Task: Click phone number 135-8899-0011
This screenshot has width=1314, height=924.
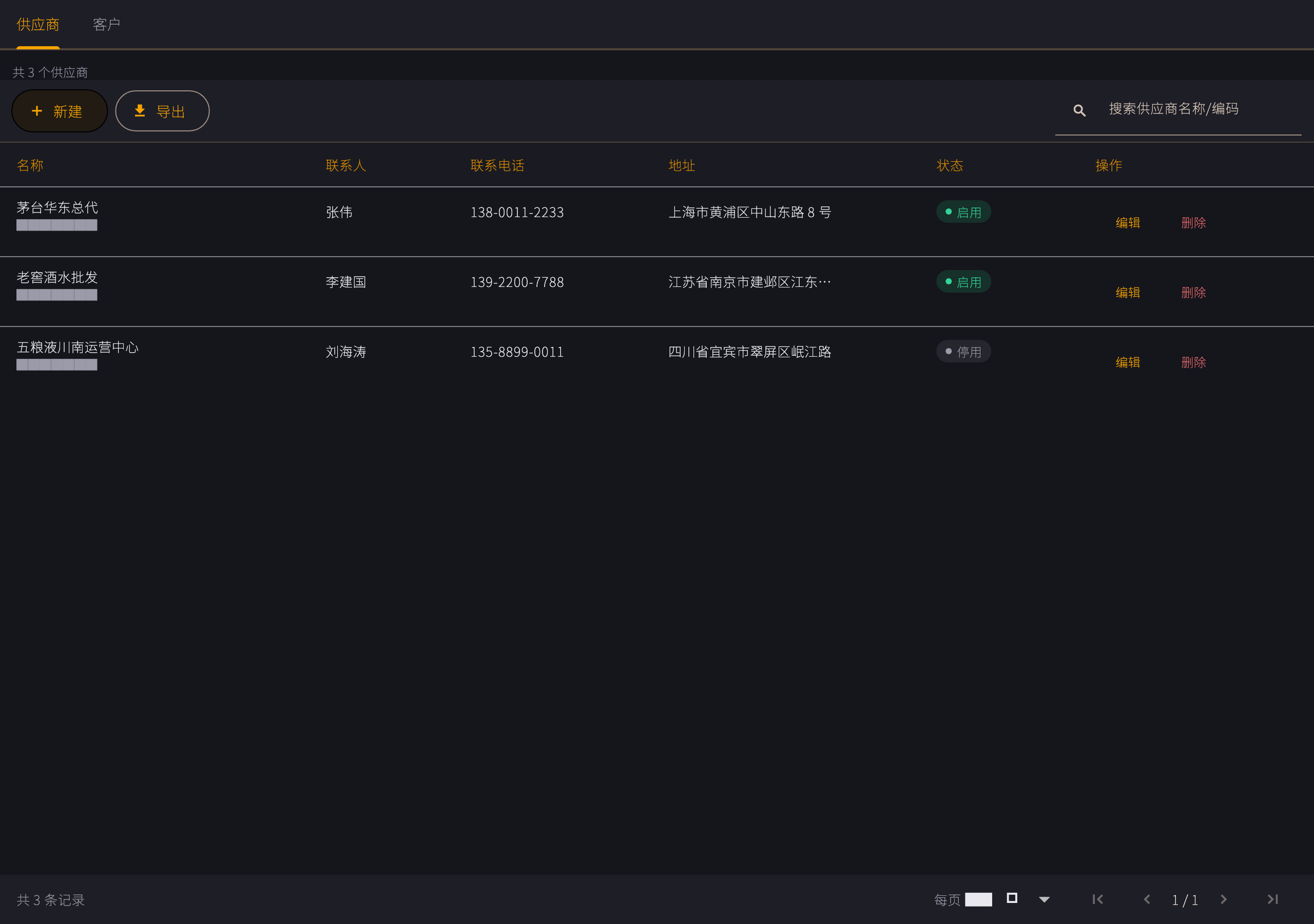Action: (517, 352)
